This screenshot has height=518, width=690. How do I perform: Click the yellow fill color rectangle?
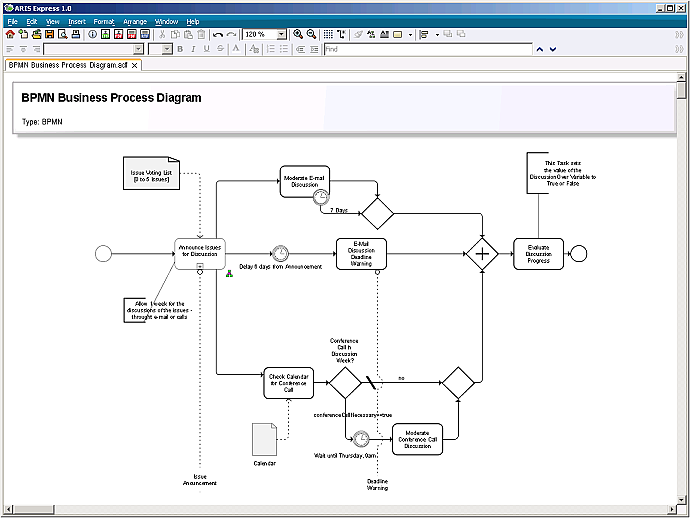(x=397, y=34)
